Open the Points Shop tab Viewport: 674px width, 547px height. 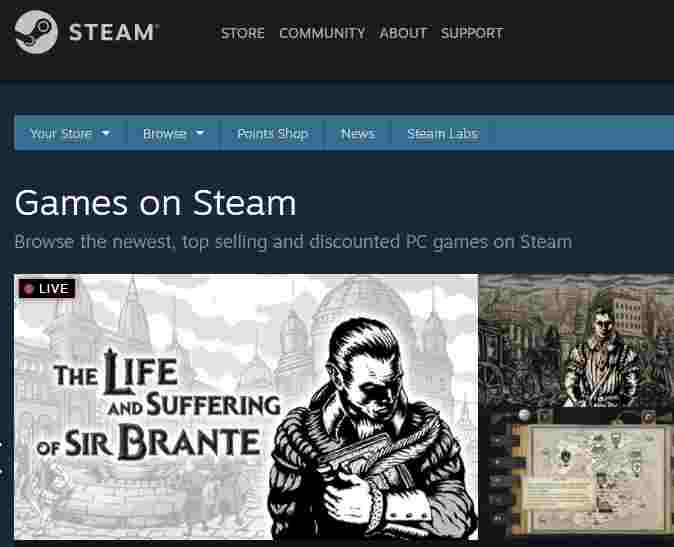pos(273,134)
